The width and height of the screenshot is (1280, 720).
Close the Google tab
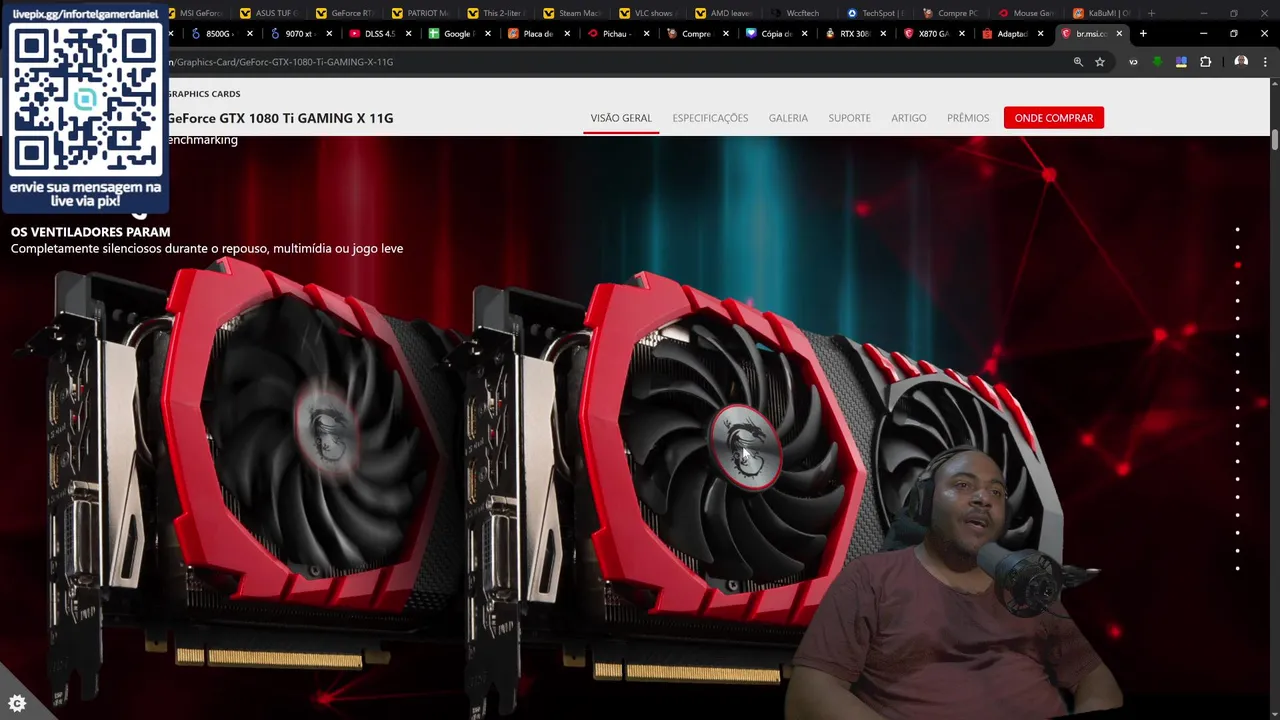[x=488, y=33]
